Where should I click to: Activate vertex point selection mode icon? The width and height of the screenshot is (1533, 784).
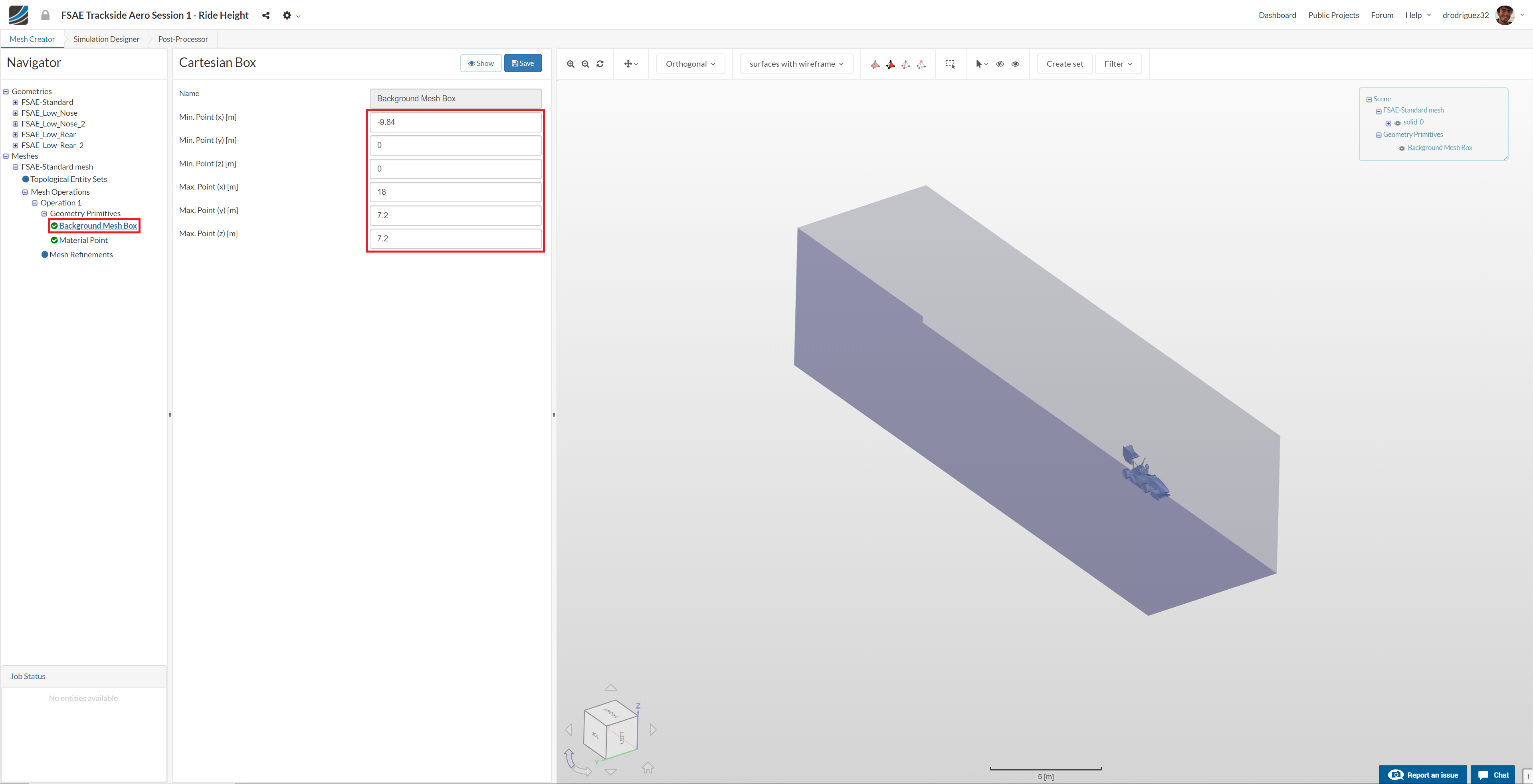click(921, 64)
